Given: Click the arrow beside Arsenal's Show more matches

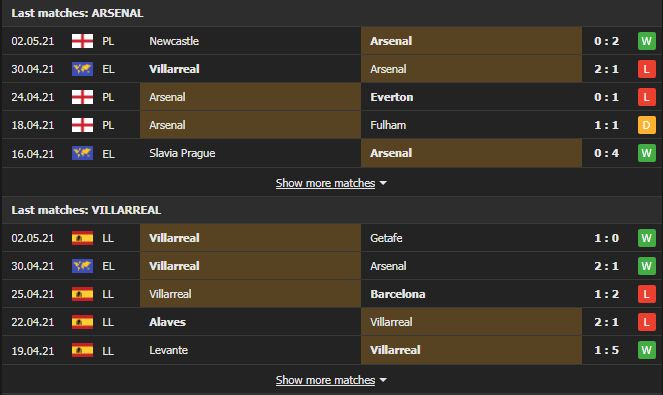Looking at the screenshot, I should (383, 183).
